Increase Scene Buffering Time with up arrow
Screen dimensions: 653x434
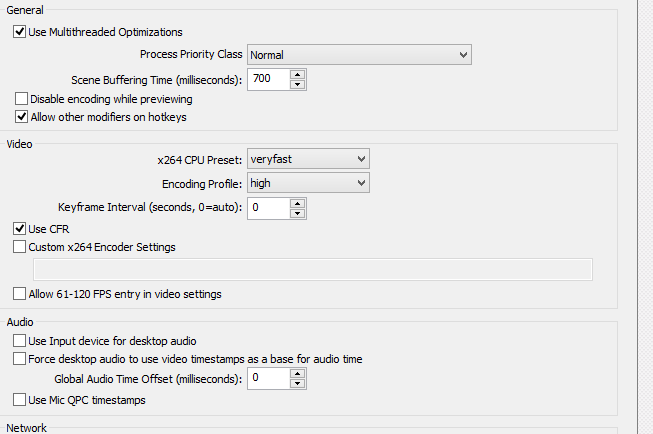(297, 75)
